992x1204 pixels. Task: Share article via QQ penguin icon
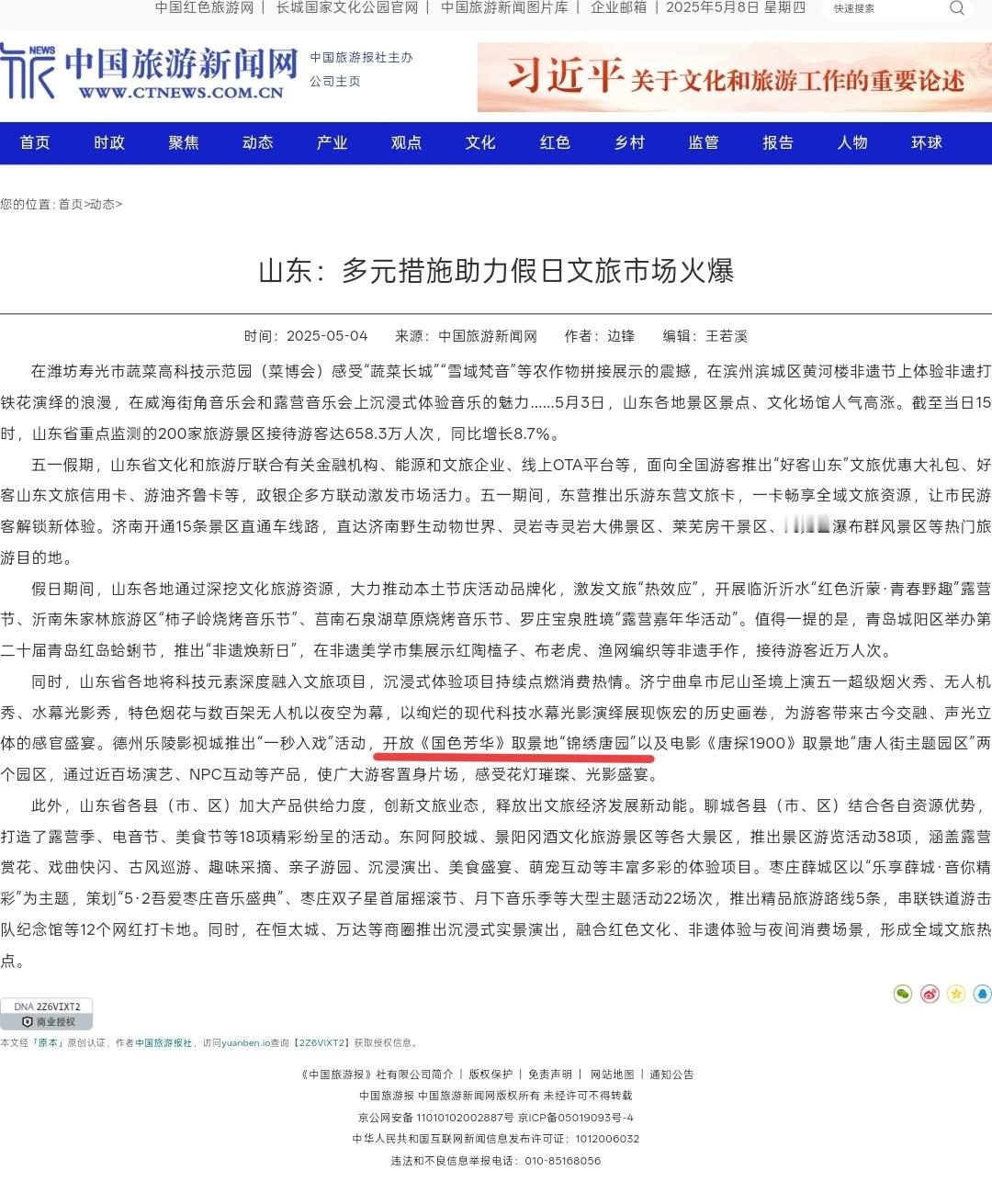click(x=982, y=994)
